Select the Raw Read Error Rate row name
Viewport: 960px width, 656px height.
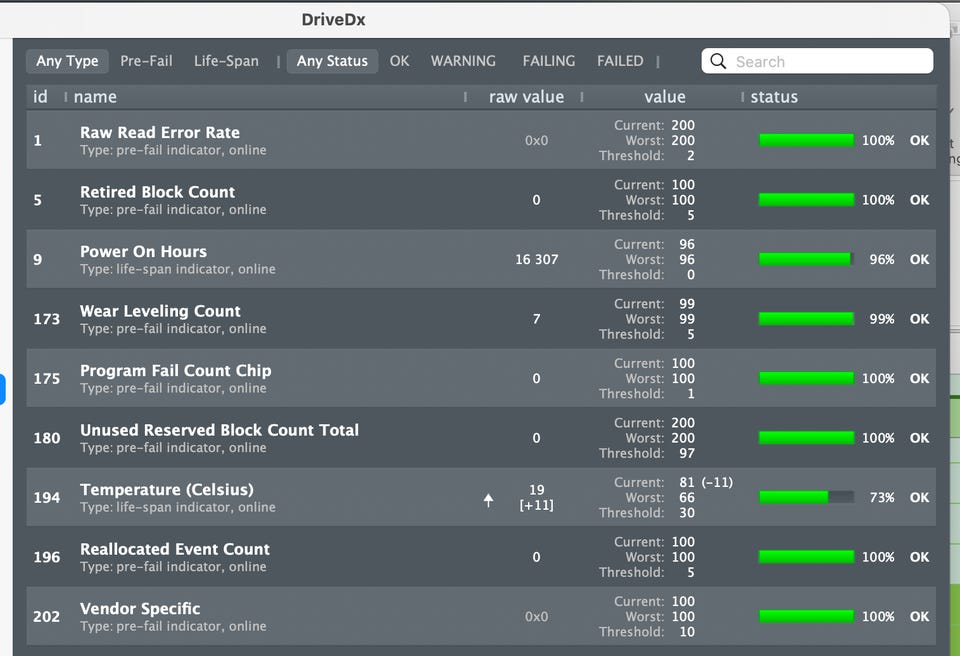pyautogui.click(x=160, y=132)
